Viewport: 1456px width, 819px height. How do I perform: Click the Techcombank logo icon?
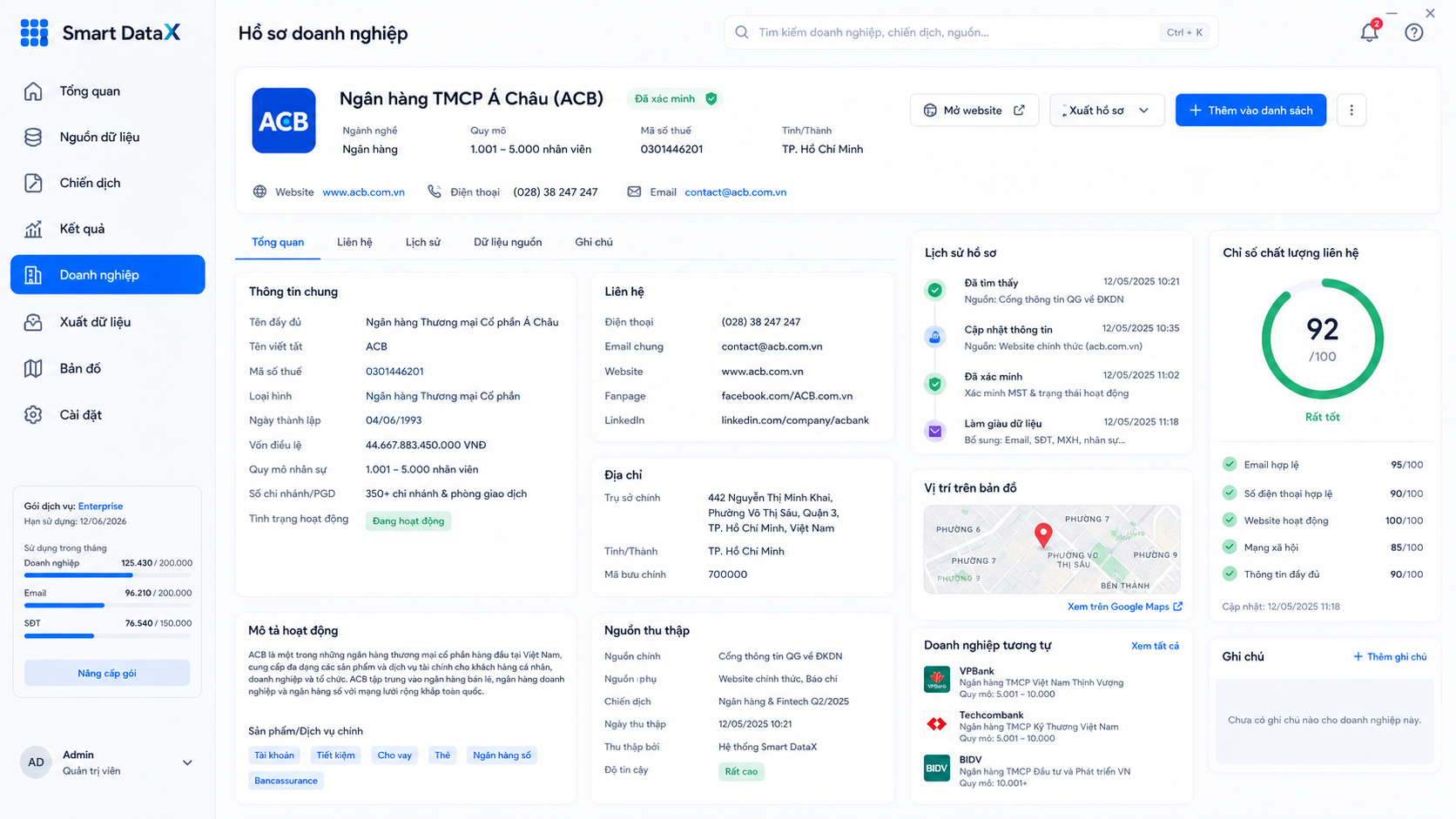[937, 724]
